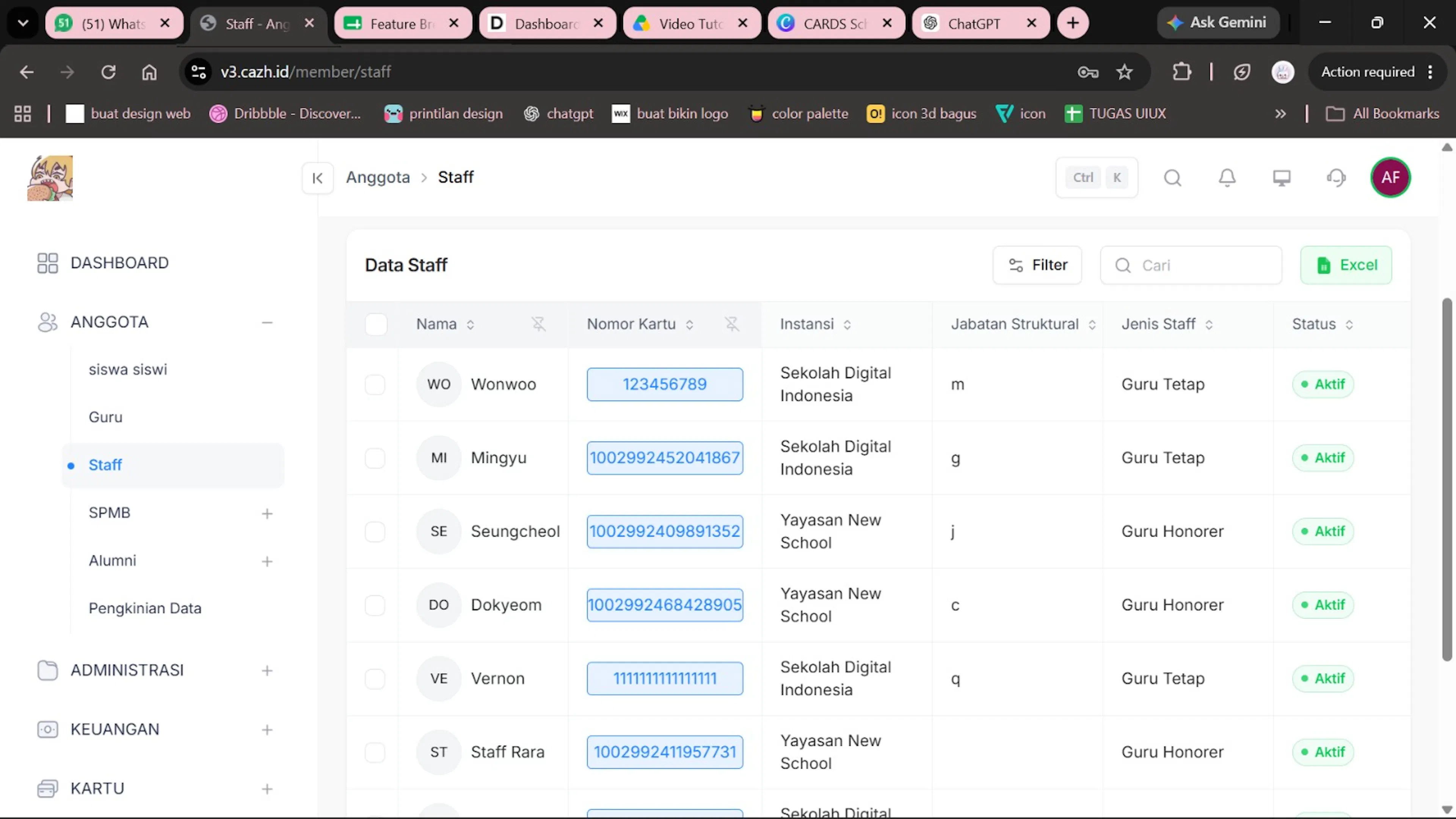Toggle the select-all checkbox in table header
Image resolution: width=1456 pixels, height=819 pixels.
point(376,325)
